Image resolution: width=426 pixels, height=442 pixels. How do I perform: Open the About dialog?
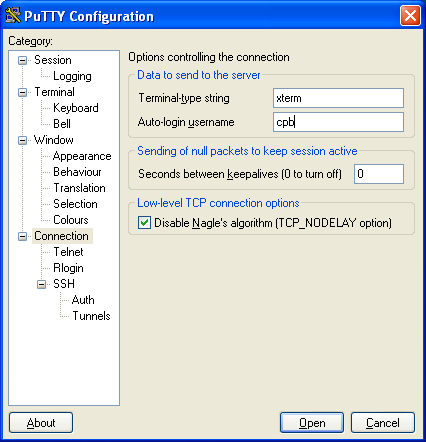(x=41, y=423)
